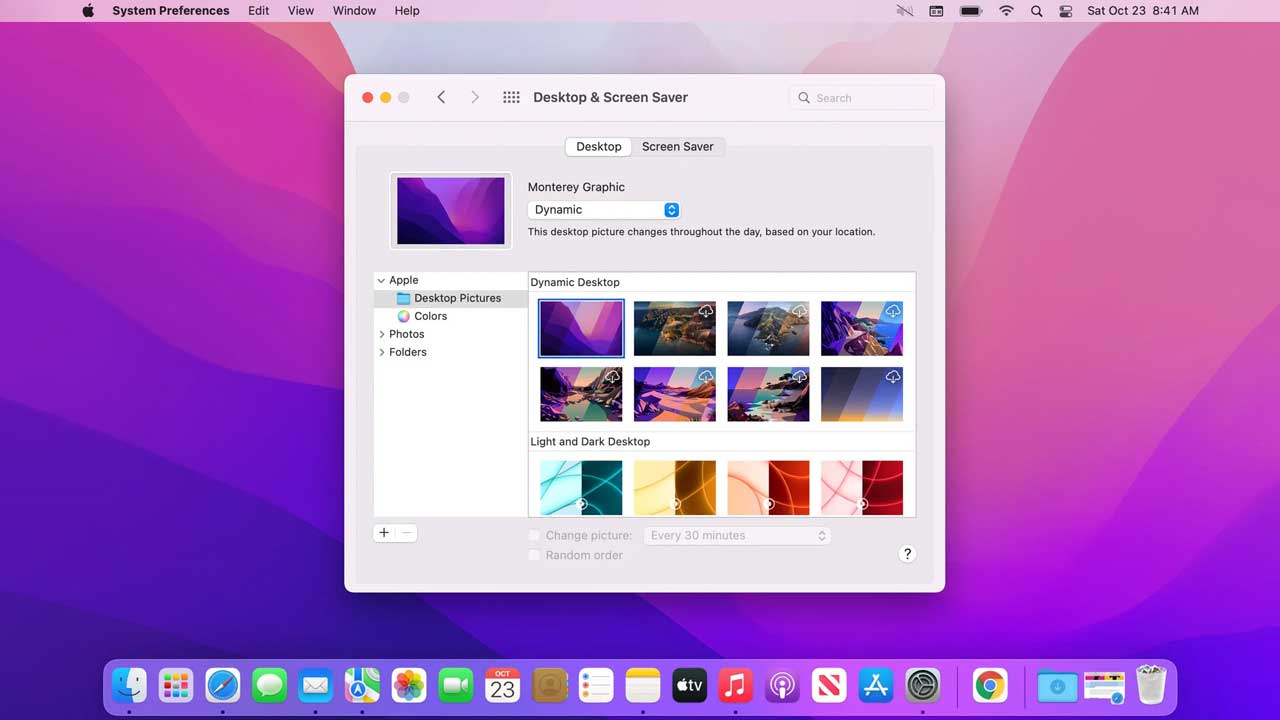
Task: Expand the Folders group in sidebar
Action: point(381,352)
